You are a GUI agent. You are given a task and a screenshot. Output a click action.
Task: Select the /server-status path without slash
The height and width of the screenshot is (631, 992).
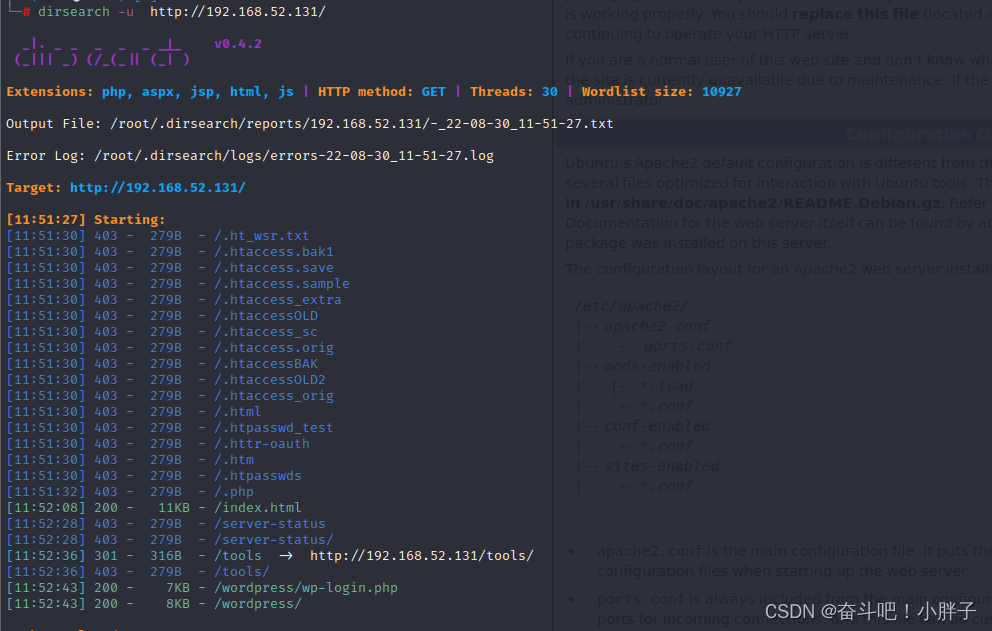(x=270, y=523)
